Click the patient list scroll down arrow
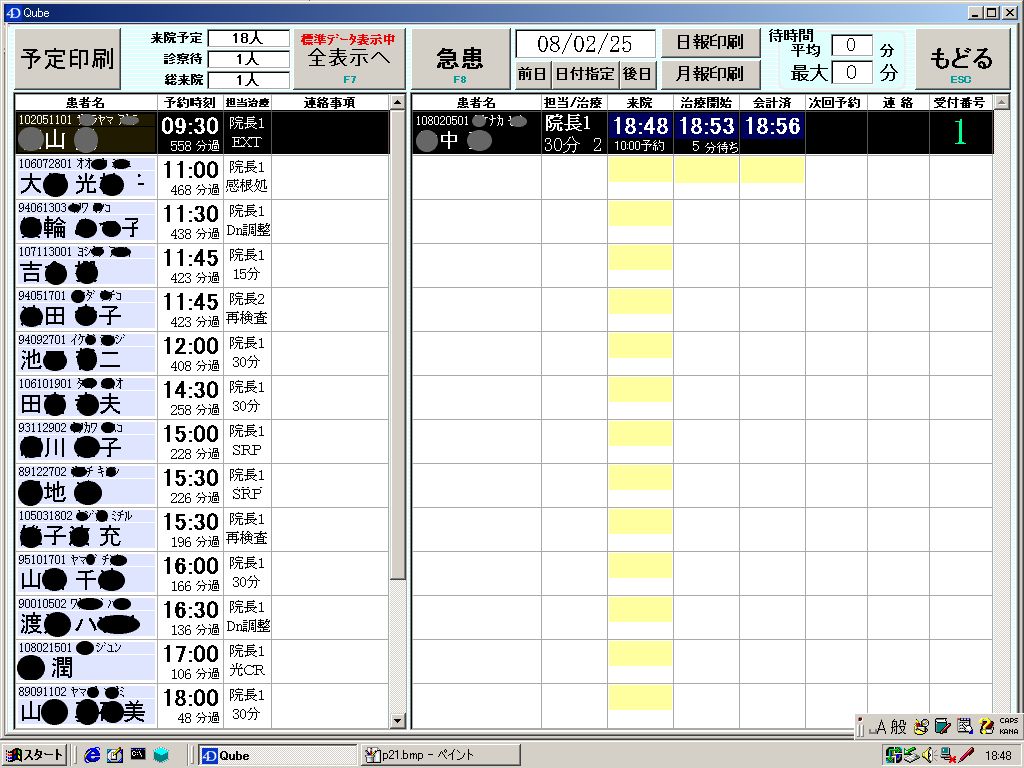This screenshot has height=768, width=1024. pos(397,720)
